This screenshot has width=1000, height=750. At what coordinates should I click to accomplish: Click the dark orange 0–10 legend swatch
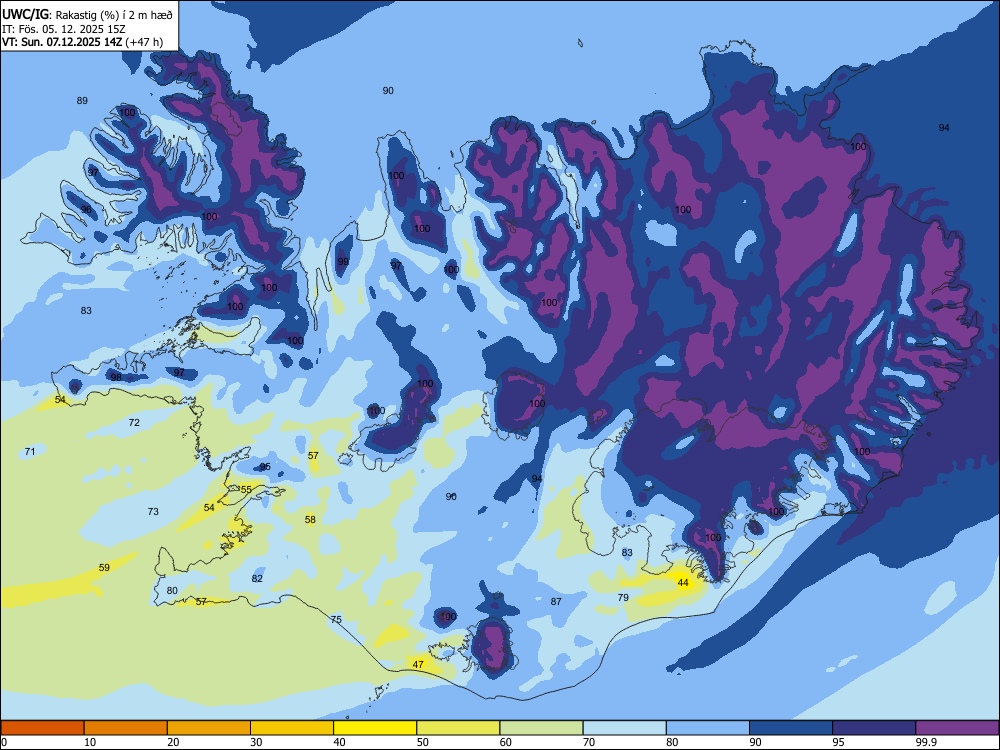tap(43, 728)
